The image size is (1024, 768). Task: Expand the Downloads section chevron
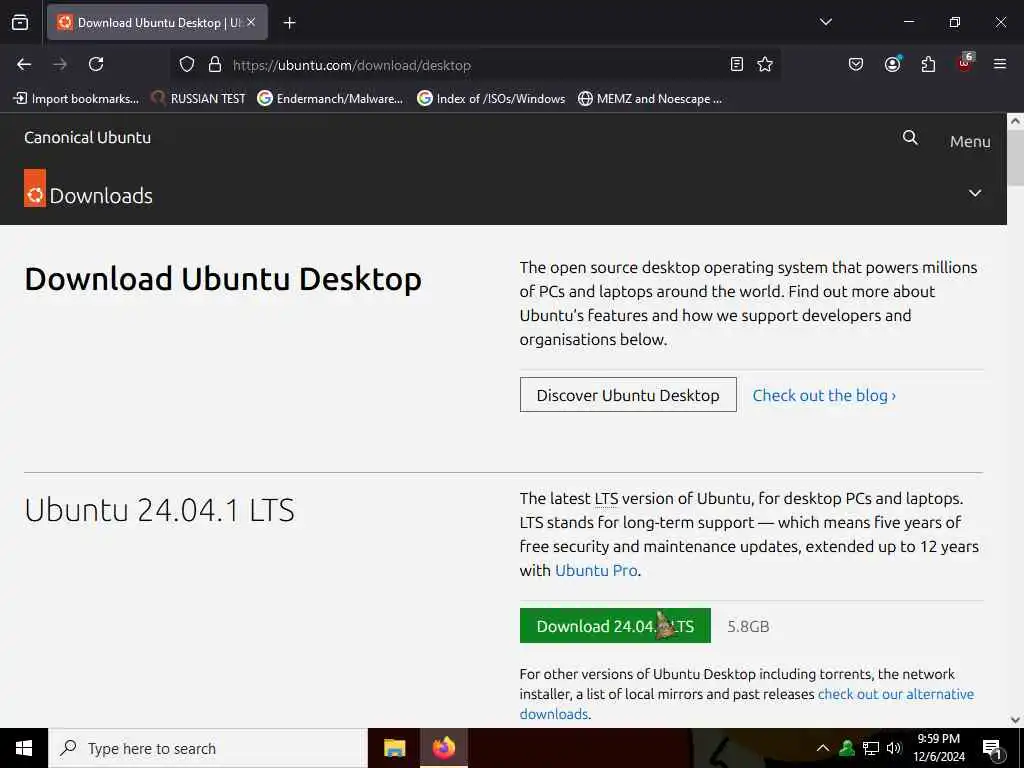tap(974, 193)
